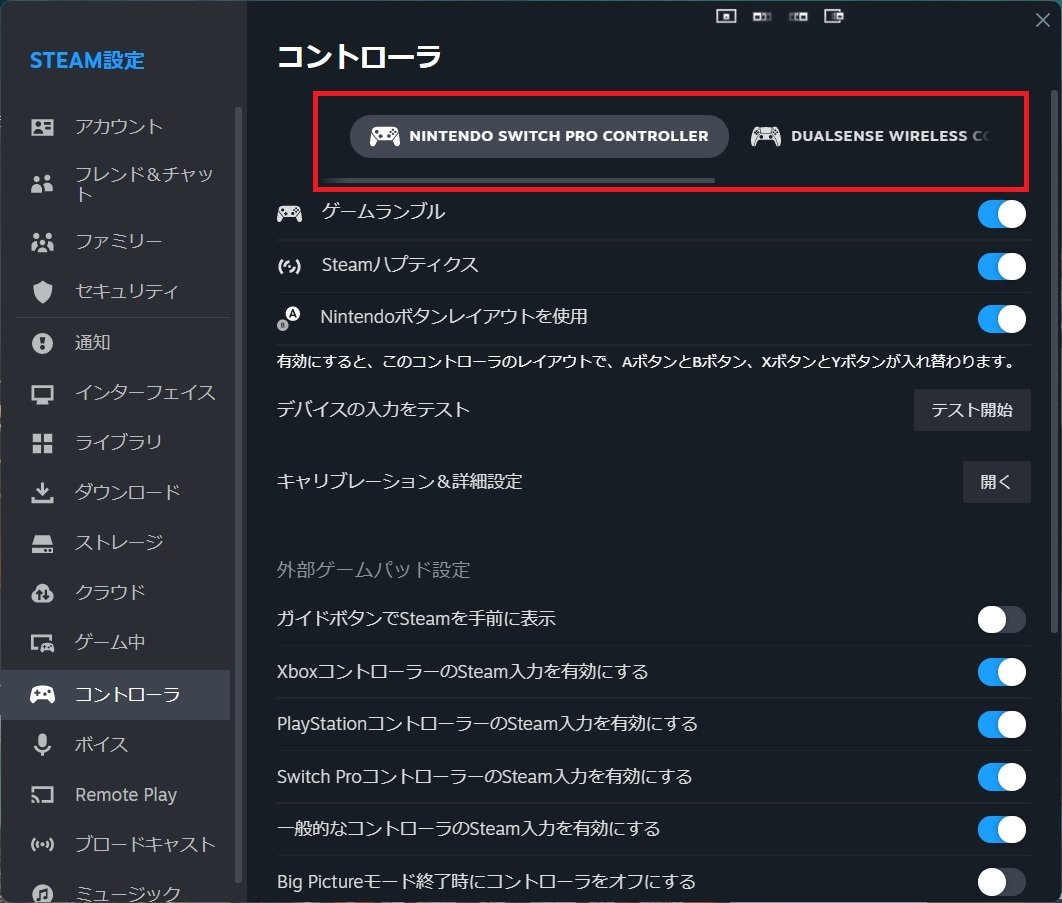Viewport: 1062px width, 903px height.
Task: Select Nintendo Switch Pro Controller tab
Action: pos(539,136)
